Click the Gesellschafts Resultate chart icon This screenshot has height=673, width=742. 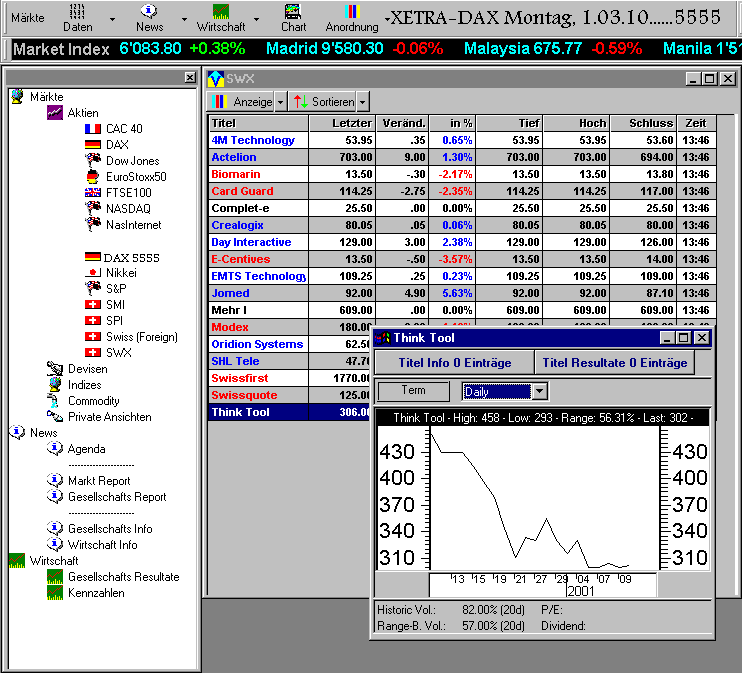coord(55,576)
